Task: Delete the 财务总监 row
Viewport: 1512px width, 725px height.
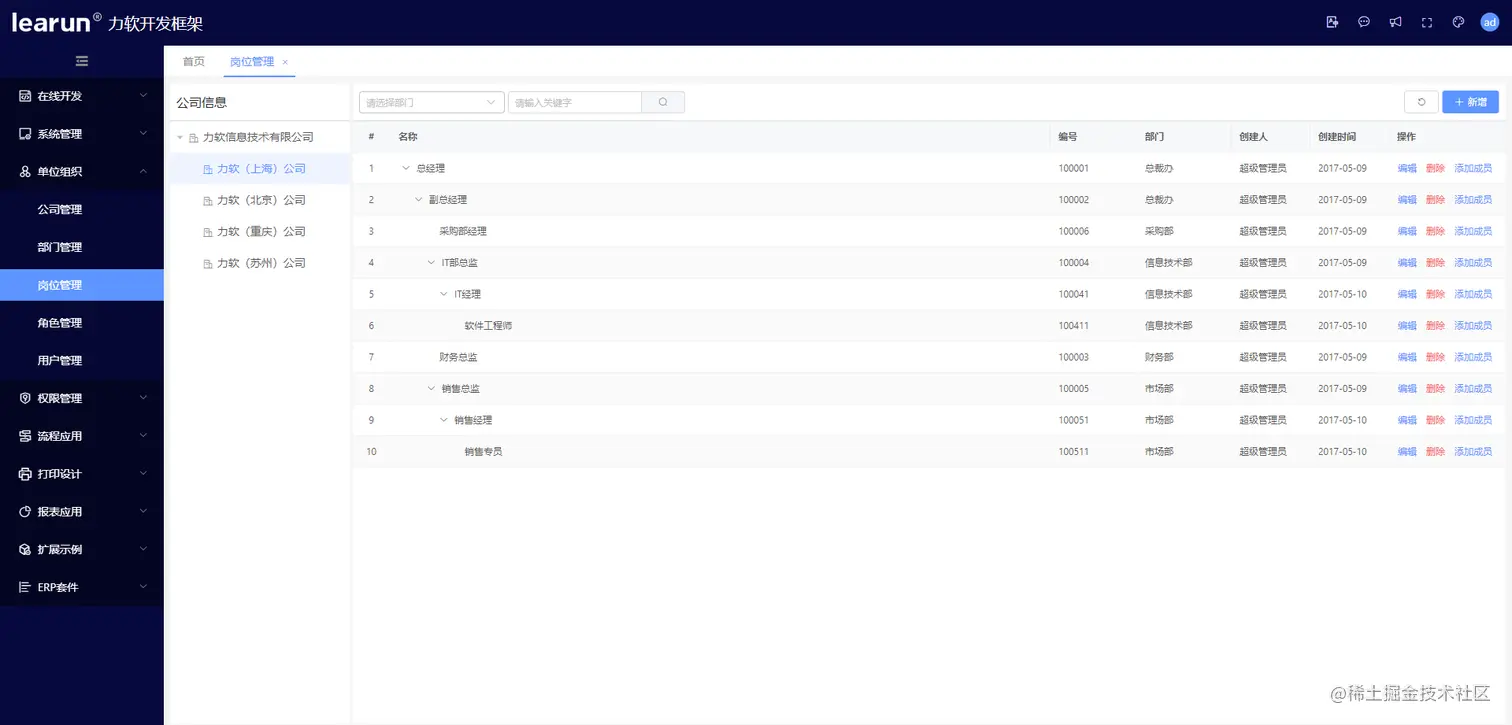Action: [1435, 357]
